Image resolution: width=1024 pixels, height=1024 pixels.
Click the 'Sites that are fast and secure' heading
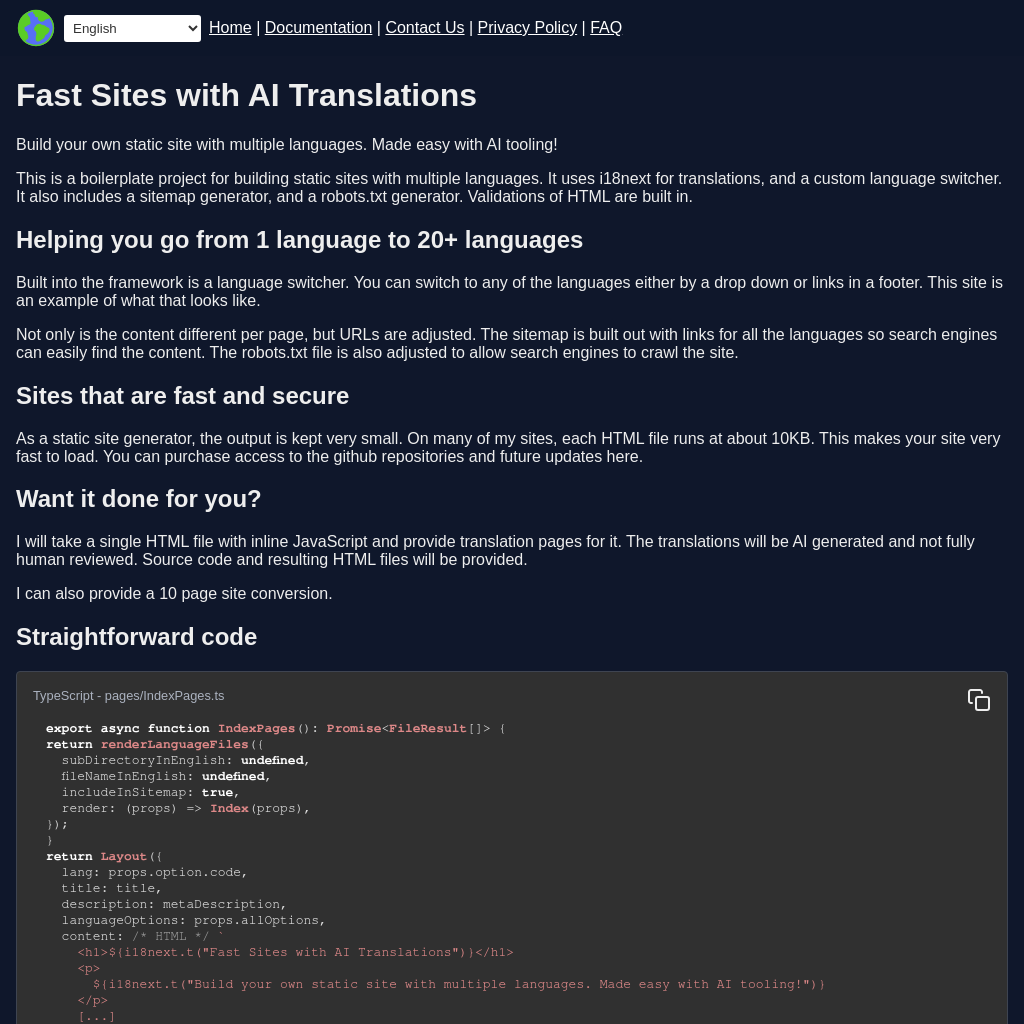pyautogui.click(x=182, y=395)
